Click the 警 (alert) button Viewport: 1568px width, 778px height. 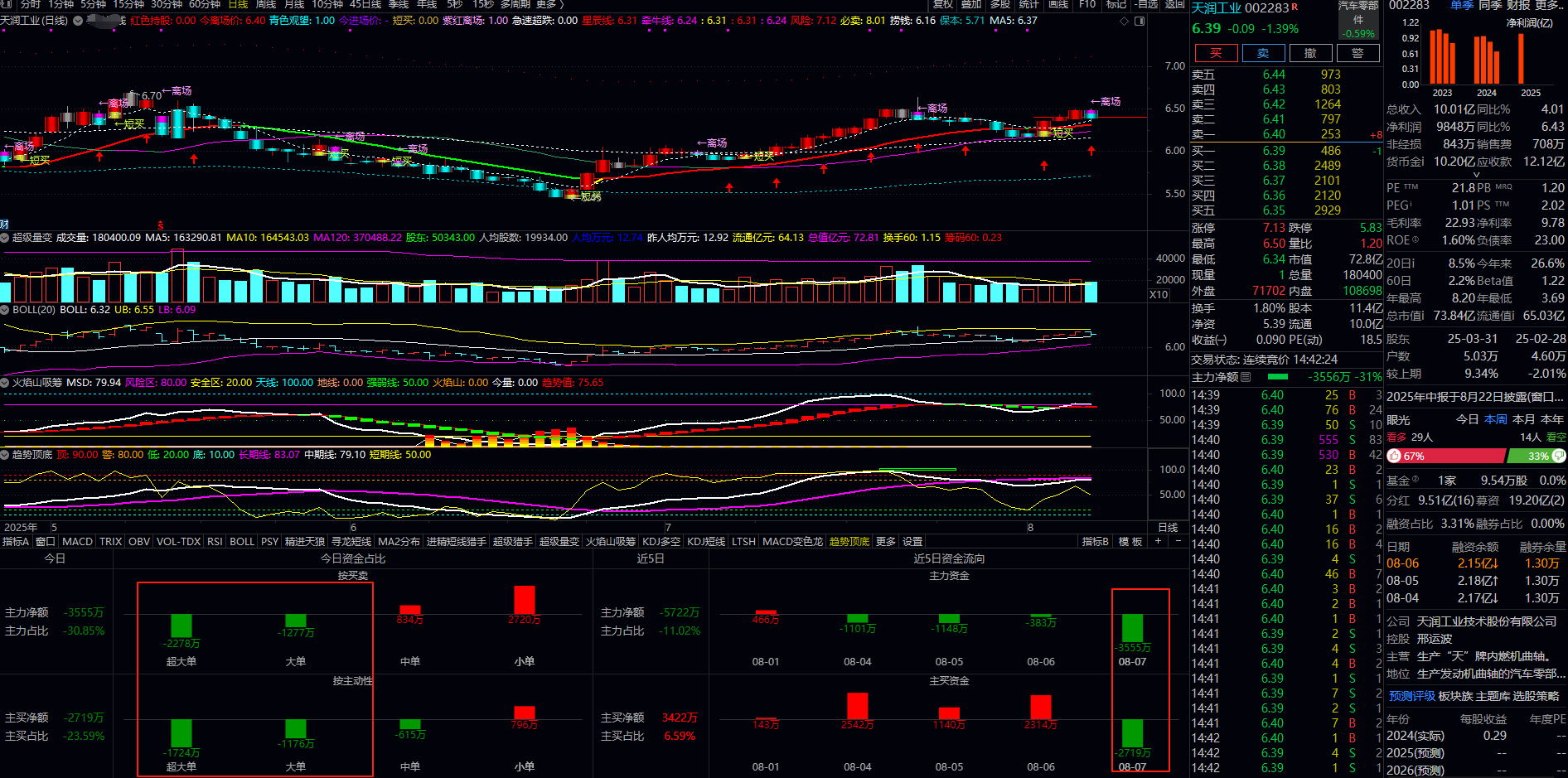1357,53
